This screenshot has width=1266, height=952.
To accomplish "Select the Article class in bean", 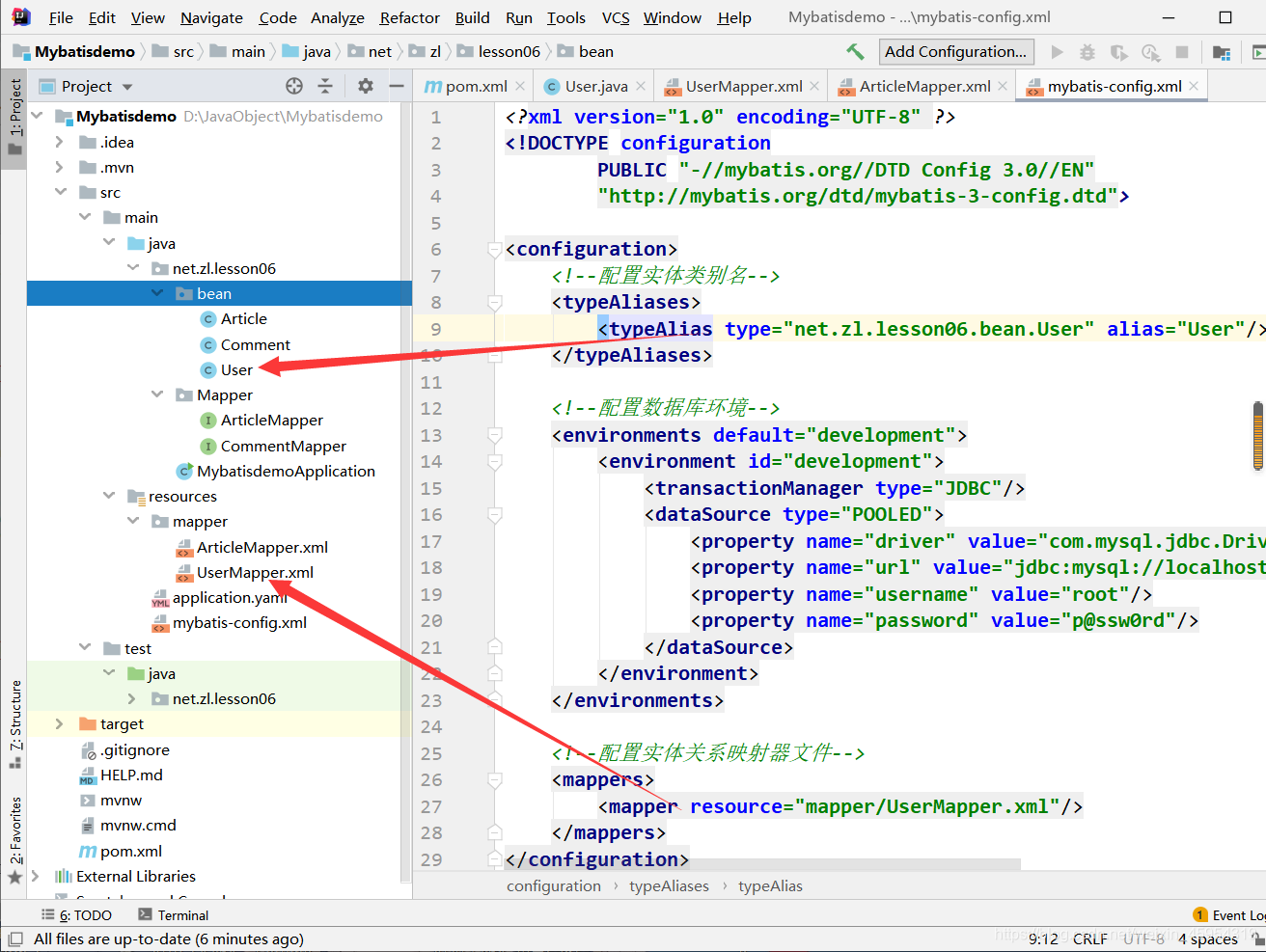I will (x=243, y=318).
